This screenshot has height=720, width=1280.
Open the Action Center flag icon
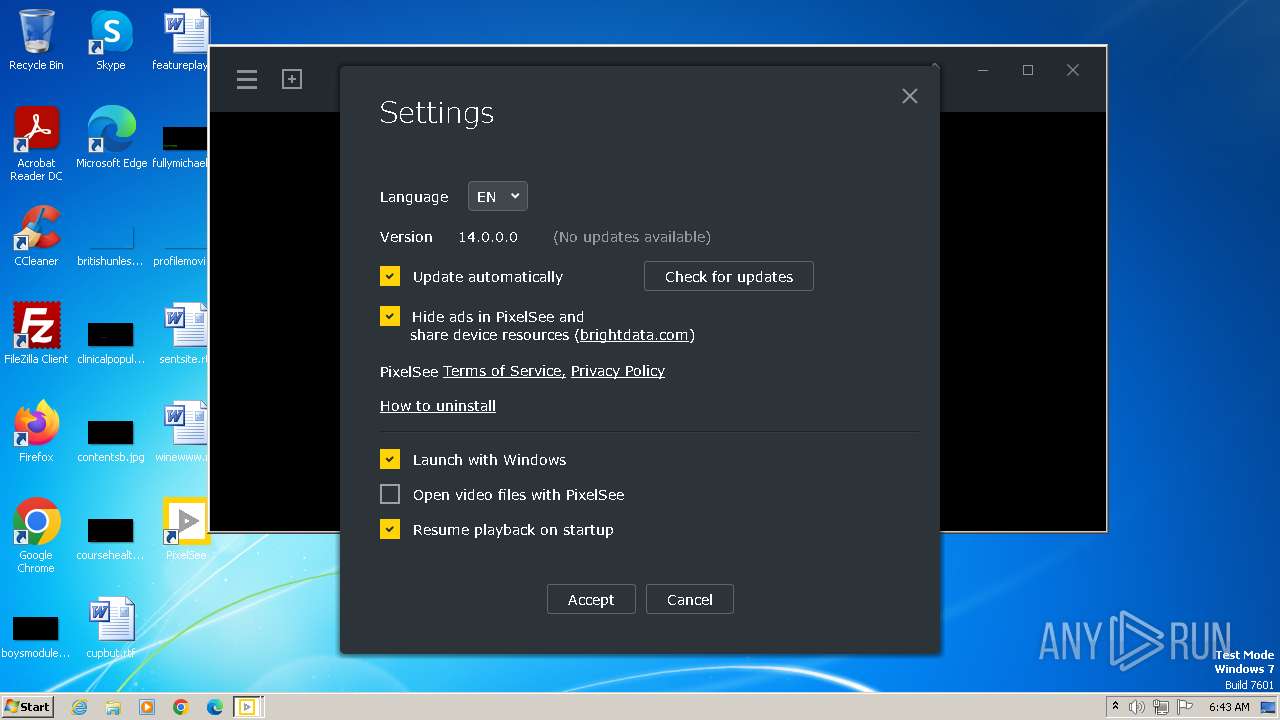point(1185,707)
